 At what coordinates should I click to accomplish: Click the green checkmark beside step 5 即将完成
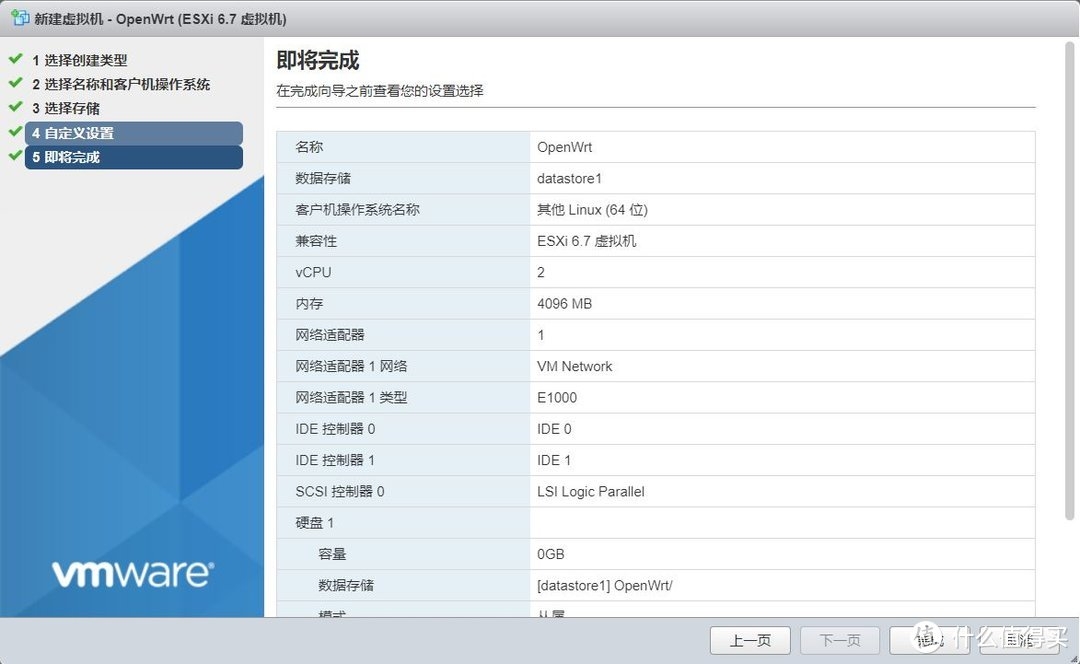pyautogui.click(x=15, y=156)
